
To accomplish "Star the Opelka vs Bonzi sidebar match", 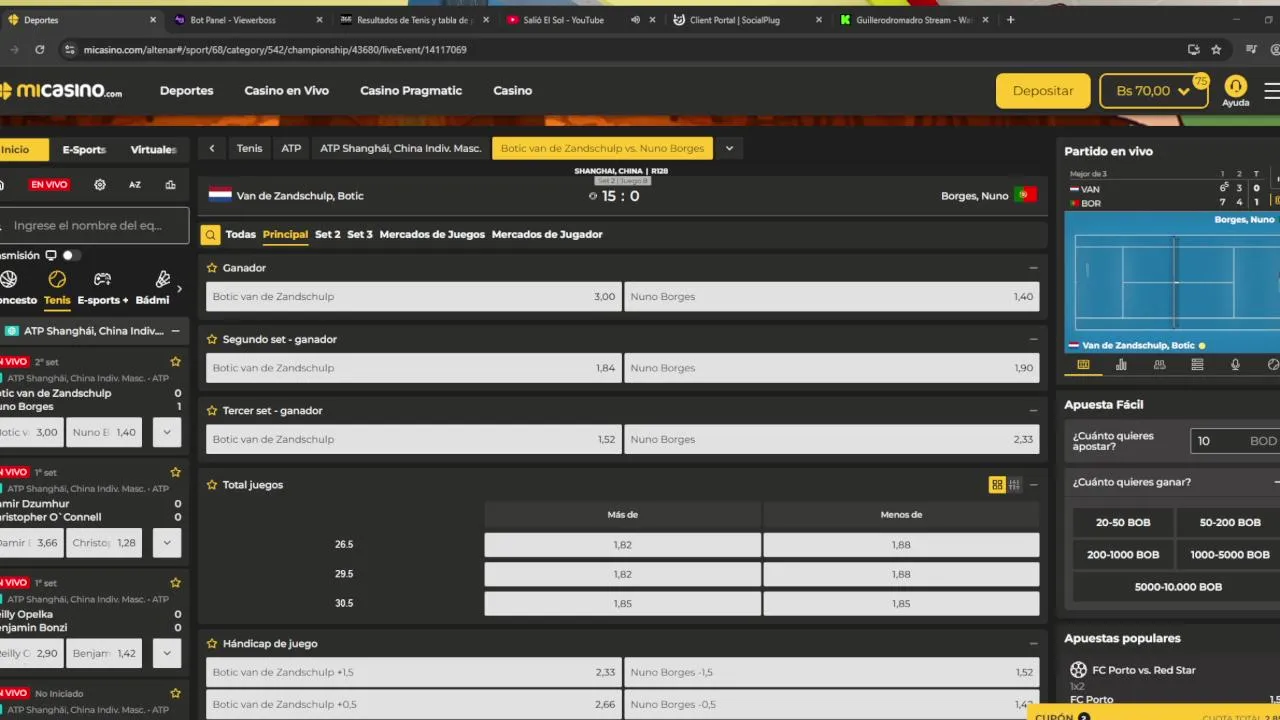I will point(175,583).
